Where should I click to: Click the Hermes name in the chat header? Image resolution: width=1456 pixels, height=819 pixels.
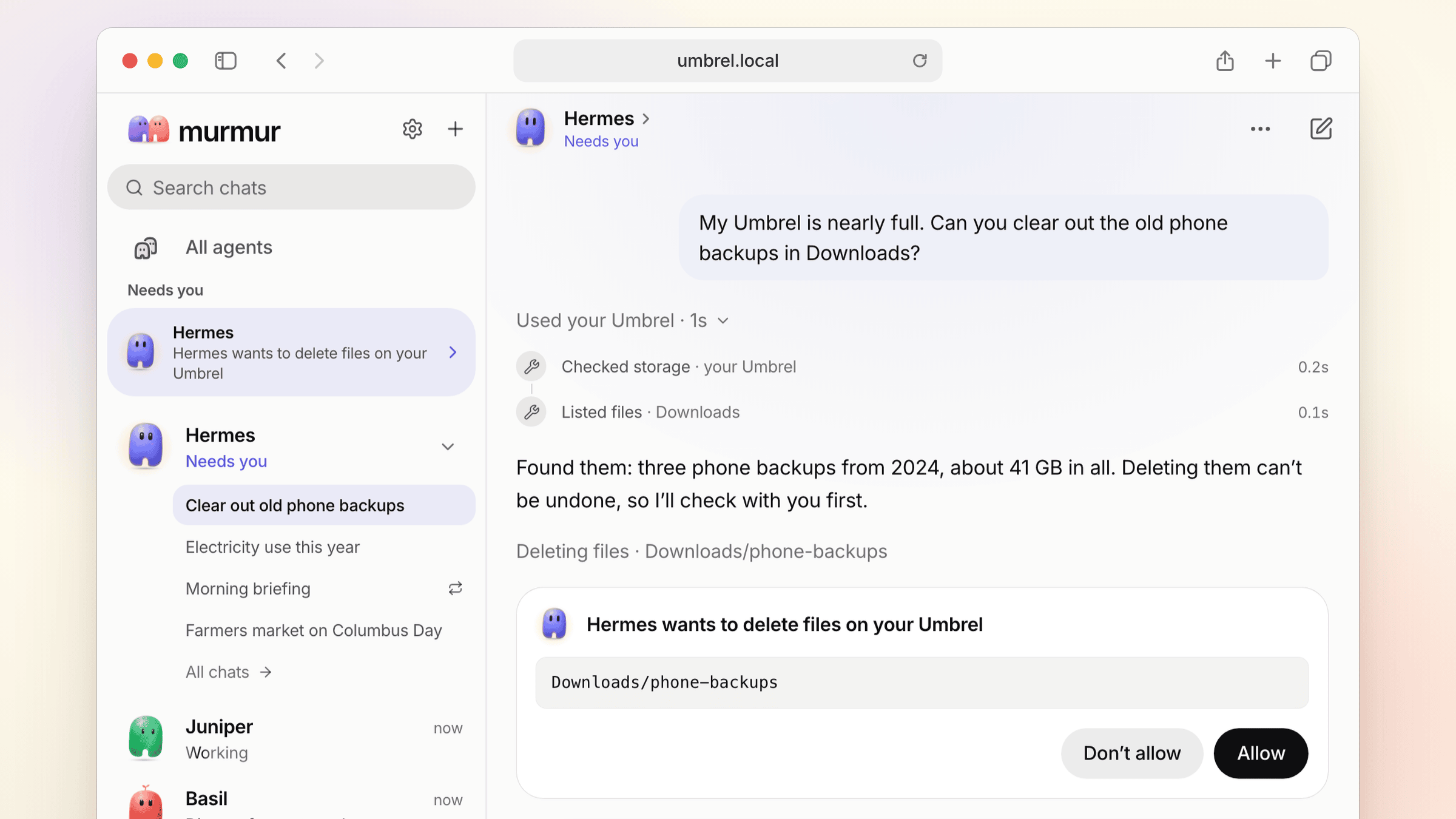click(x=599, y=118)
